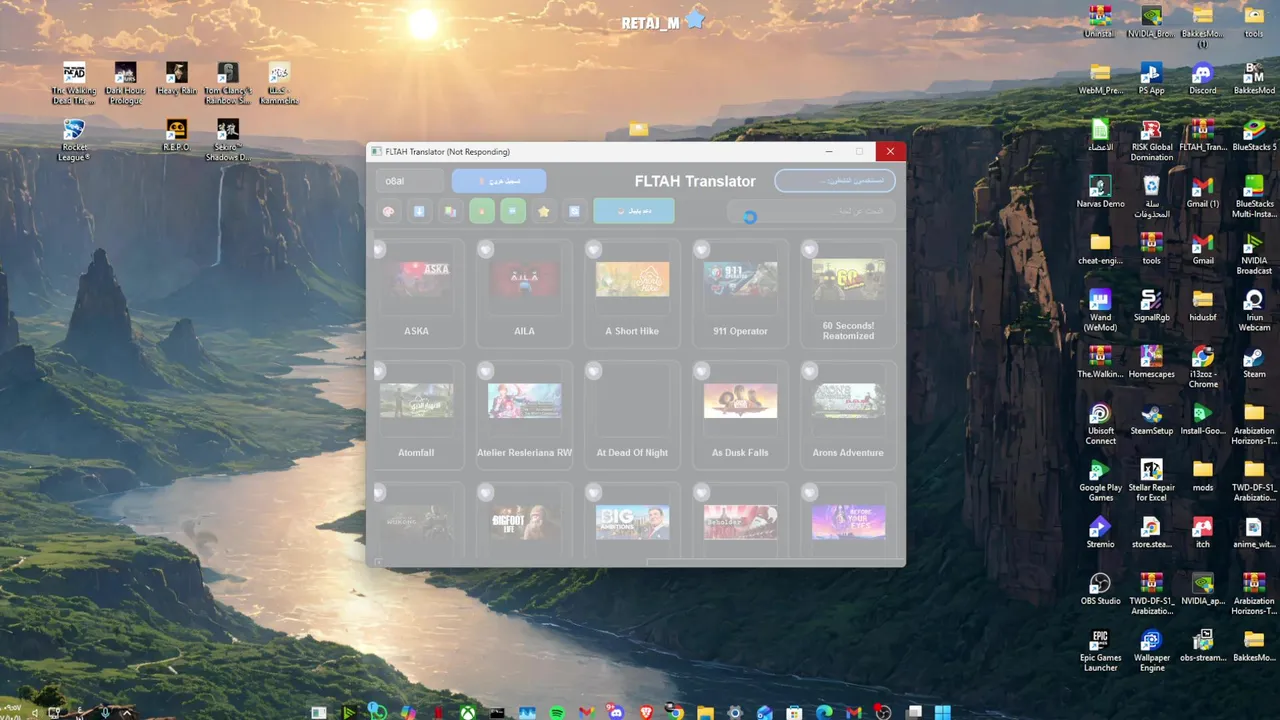Select the NVIDIA Broadcast desktop icon
This screenshot has width=1280, height=720.
(1254, 254)
